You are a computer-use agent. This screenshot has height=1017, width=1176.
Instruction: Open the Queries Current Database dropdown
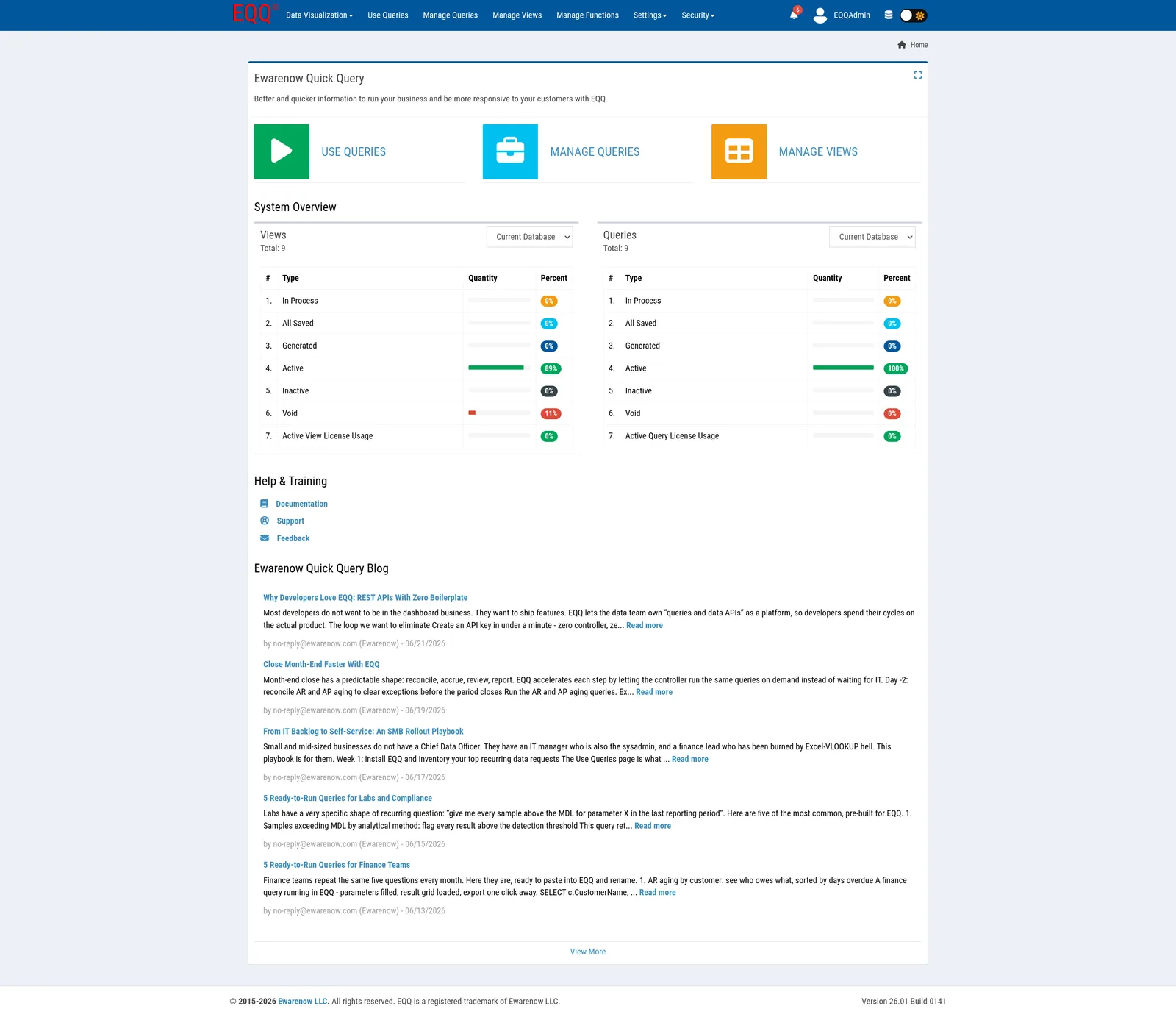(872, 237)
